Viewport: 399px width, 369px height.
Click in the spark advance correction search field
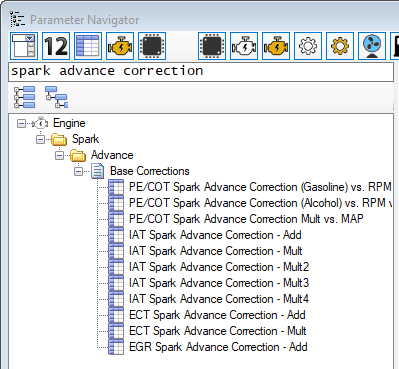click(x=201, y=72)
